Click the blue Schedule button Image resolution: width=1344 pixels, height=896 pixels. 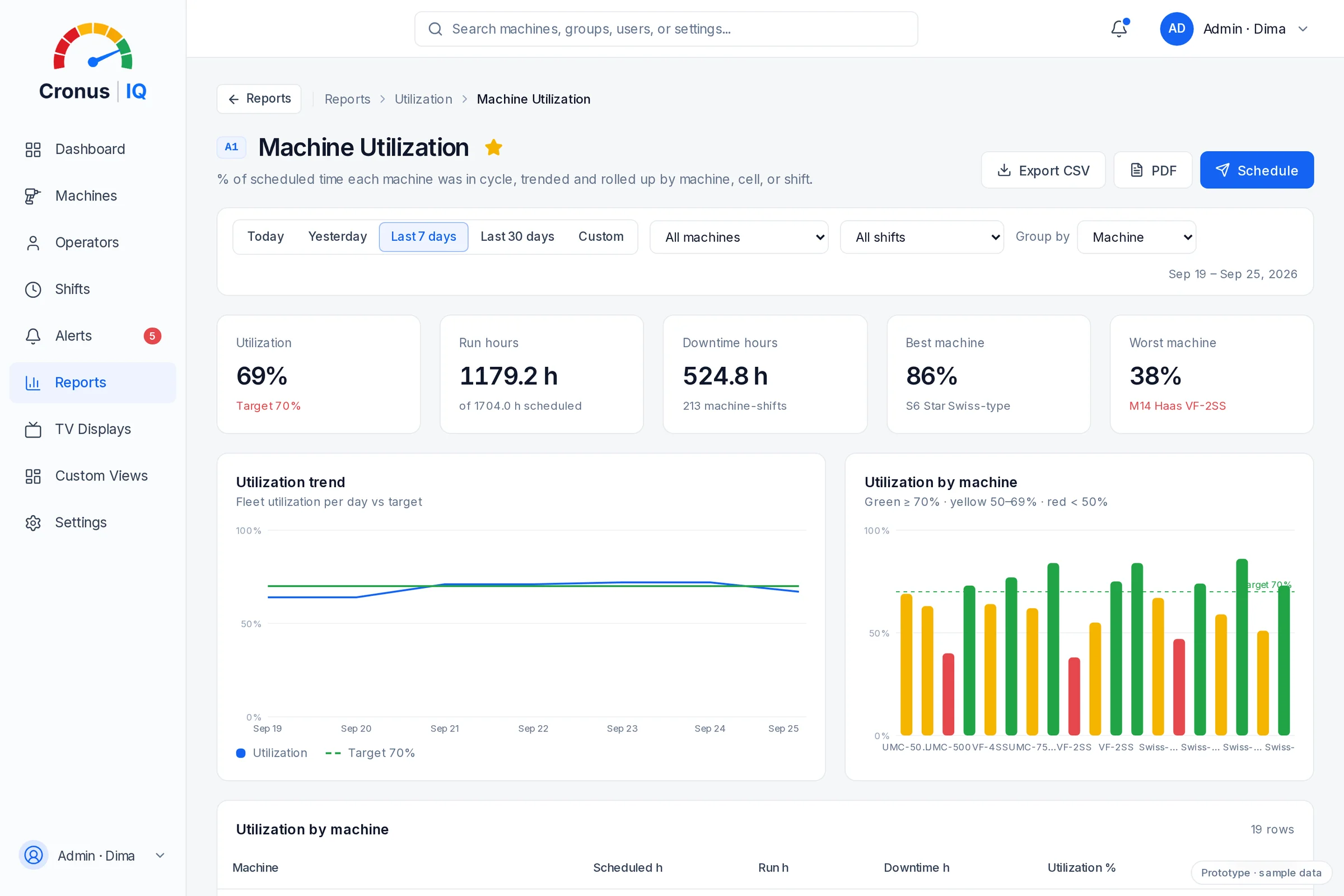[1257, 170]
